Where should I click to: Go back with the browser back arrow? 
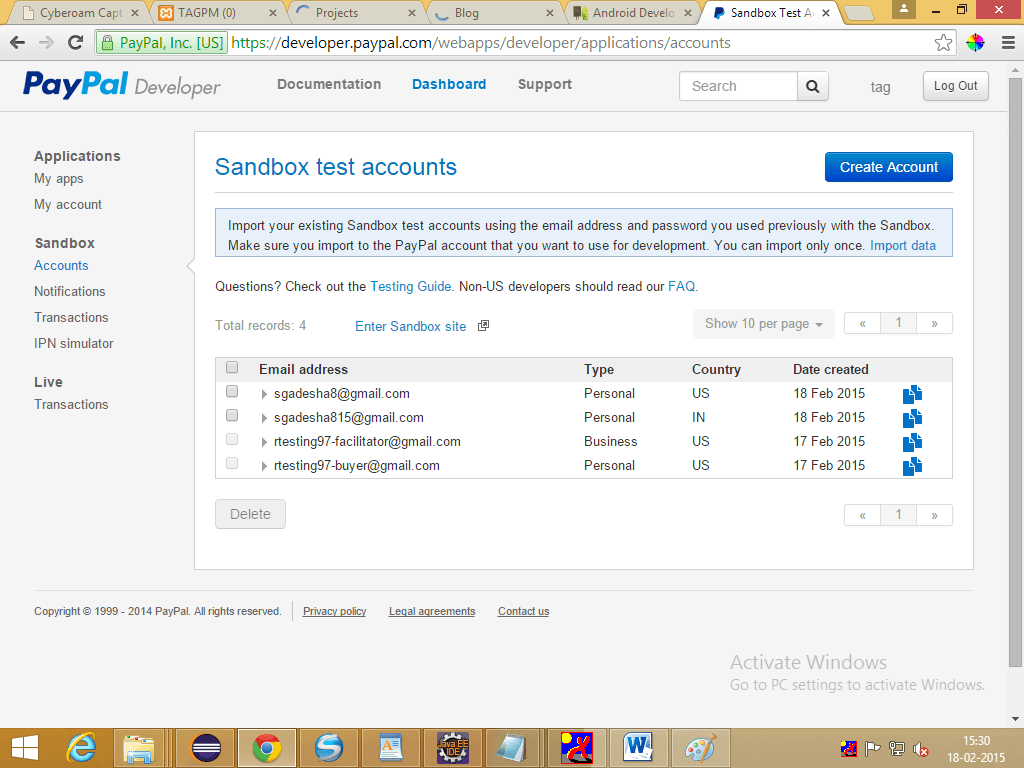coord(18,43)
